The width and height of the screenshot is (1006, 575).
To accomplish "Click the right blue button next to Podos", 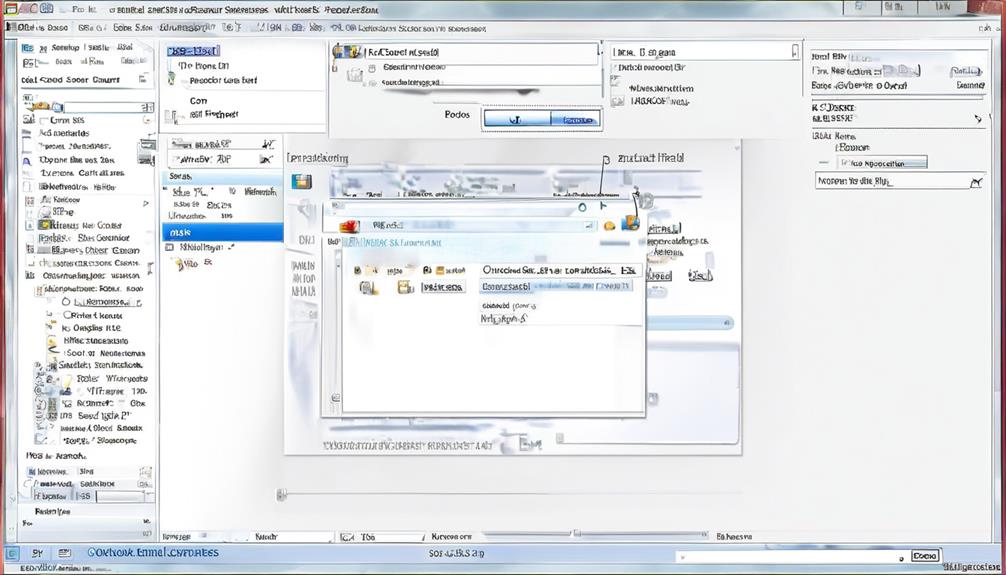I will point(575,119).
